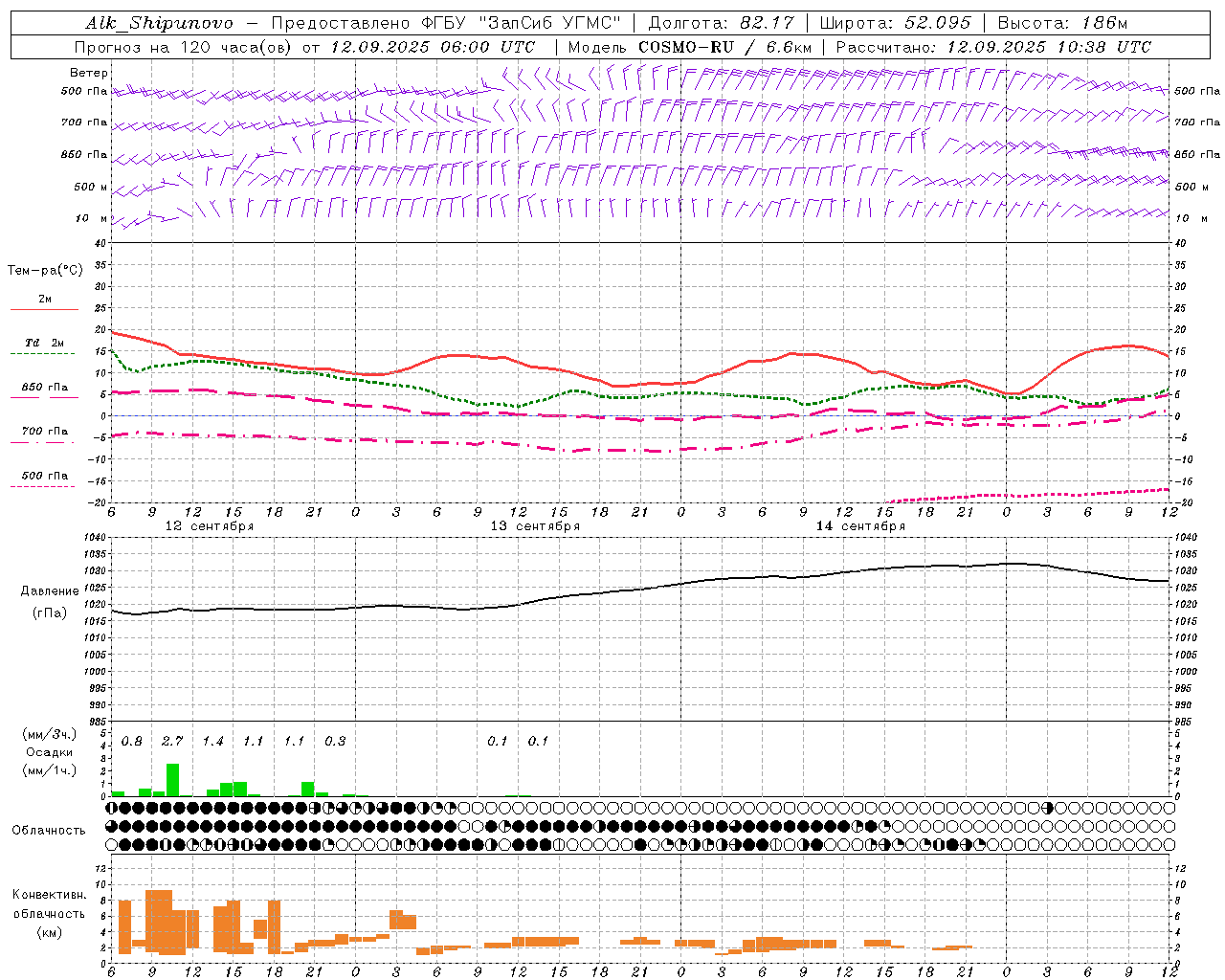Select the provider text ФГБУ "ЗапСиб УГМС"
This screenshot has width=1225, height=980.
pos(521,23)
